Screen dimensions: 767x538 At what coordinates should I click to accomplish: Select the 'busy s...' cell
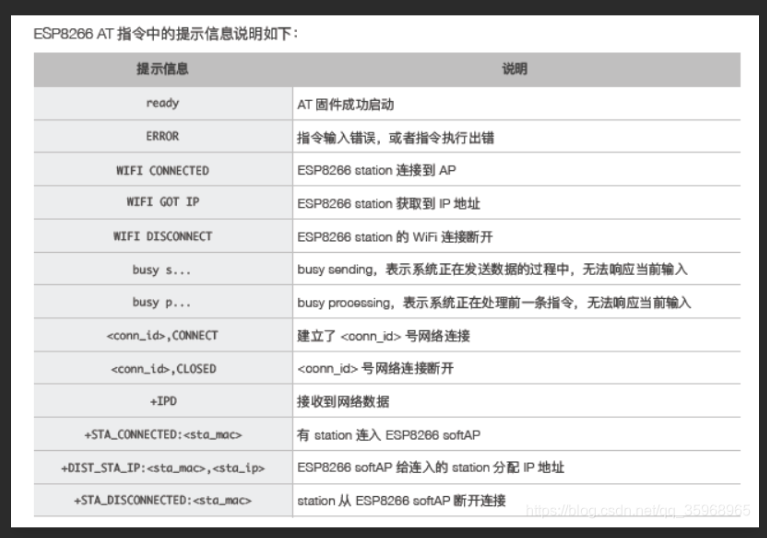pos(161,269)
